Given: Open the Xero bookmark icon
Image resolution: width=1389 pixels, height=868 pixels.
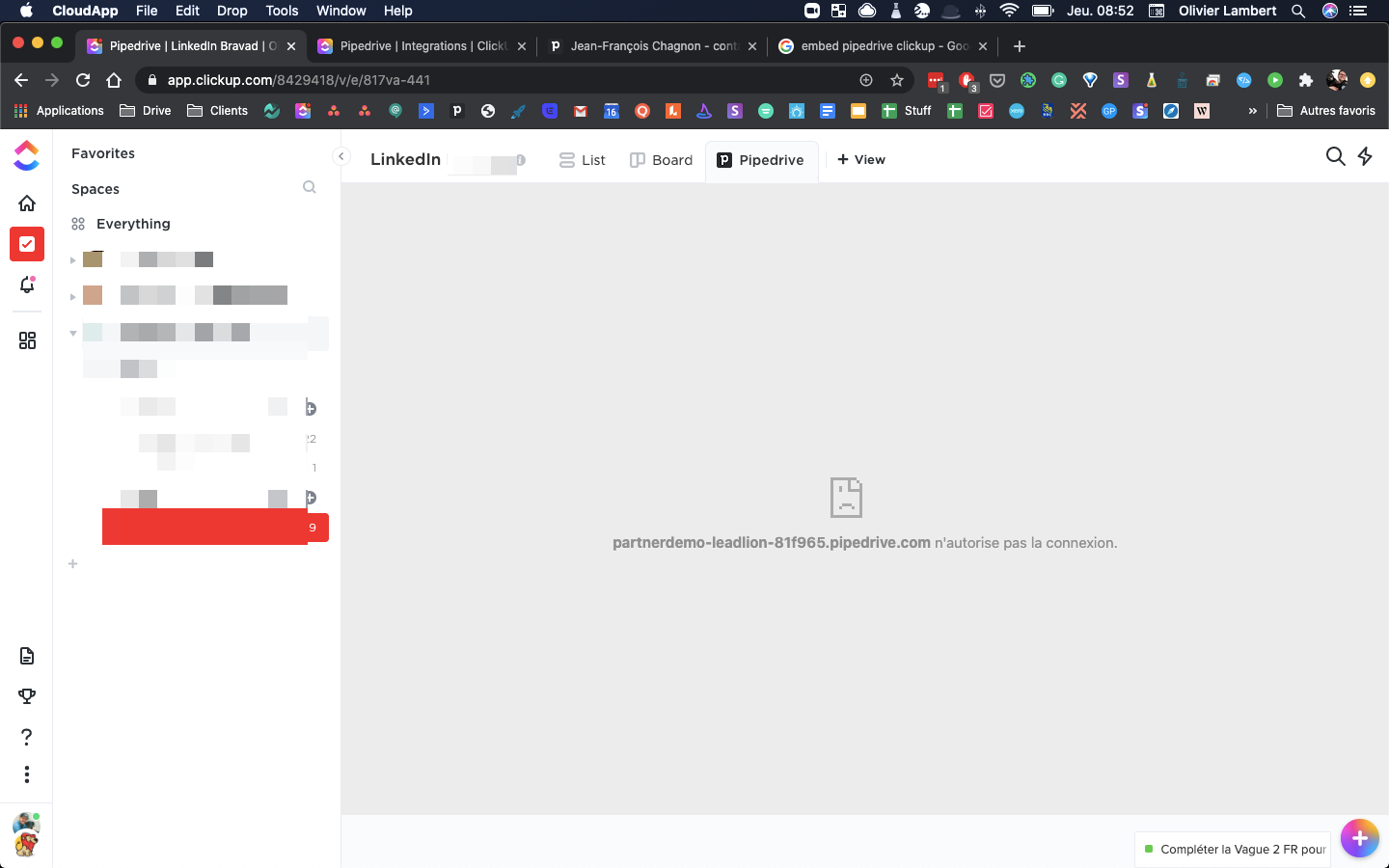Looking at the screenshot, I should [1017, 111].
